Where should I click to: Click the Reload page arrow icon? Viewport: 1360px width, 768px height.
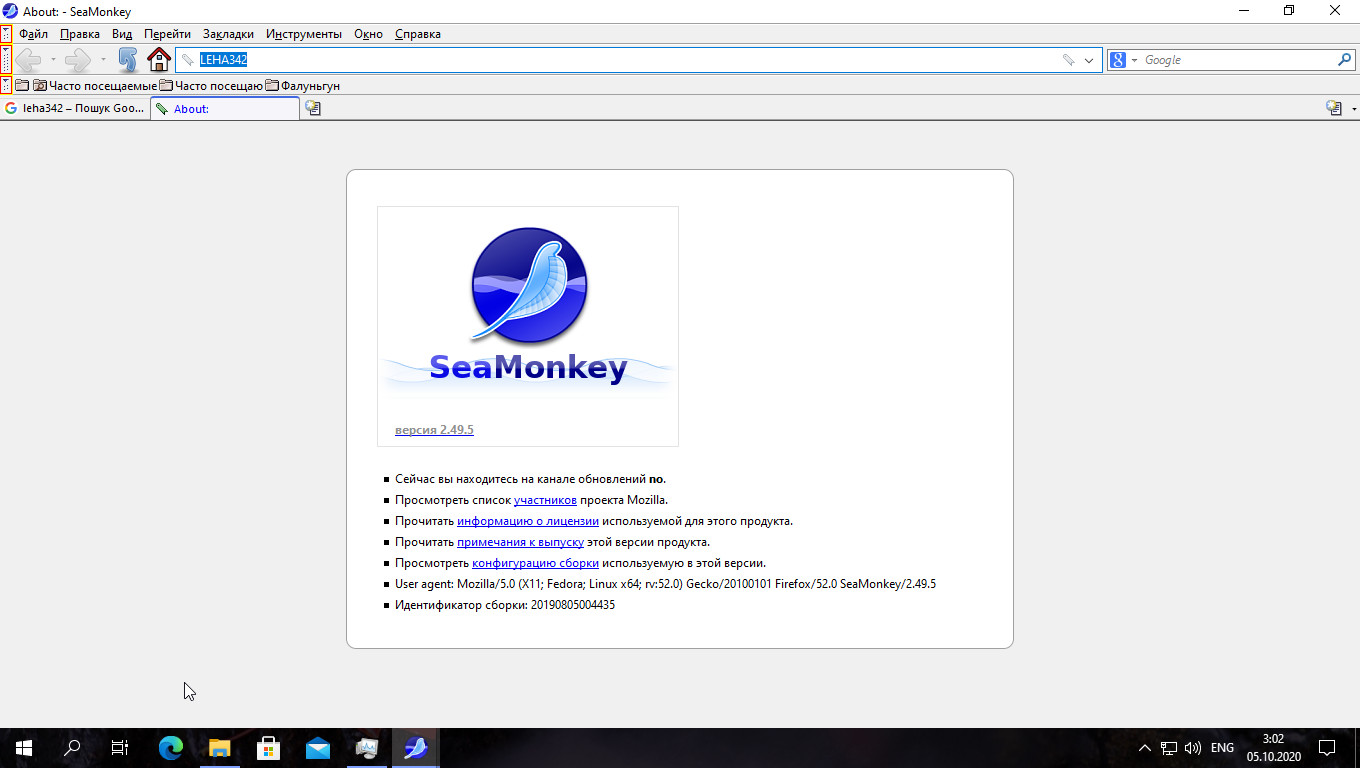[127, 60]
